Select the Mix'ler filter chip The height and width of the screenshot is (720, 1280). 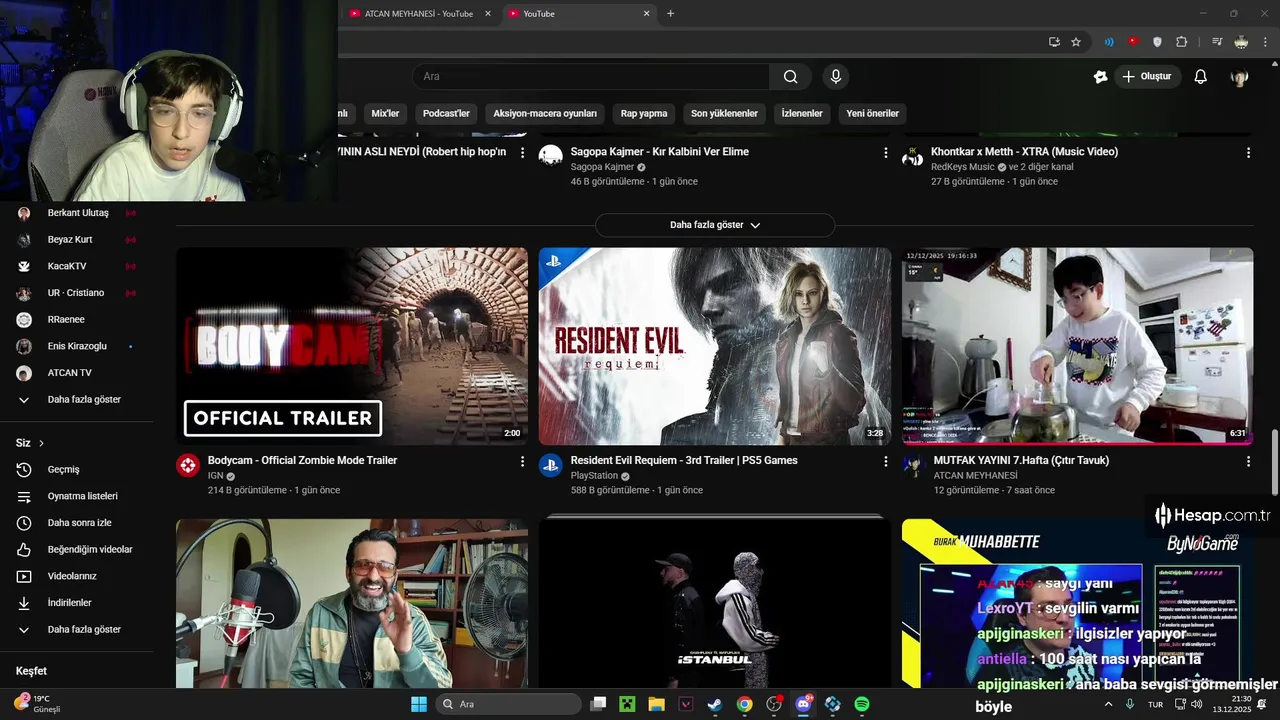click(x=385, y=114)
